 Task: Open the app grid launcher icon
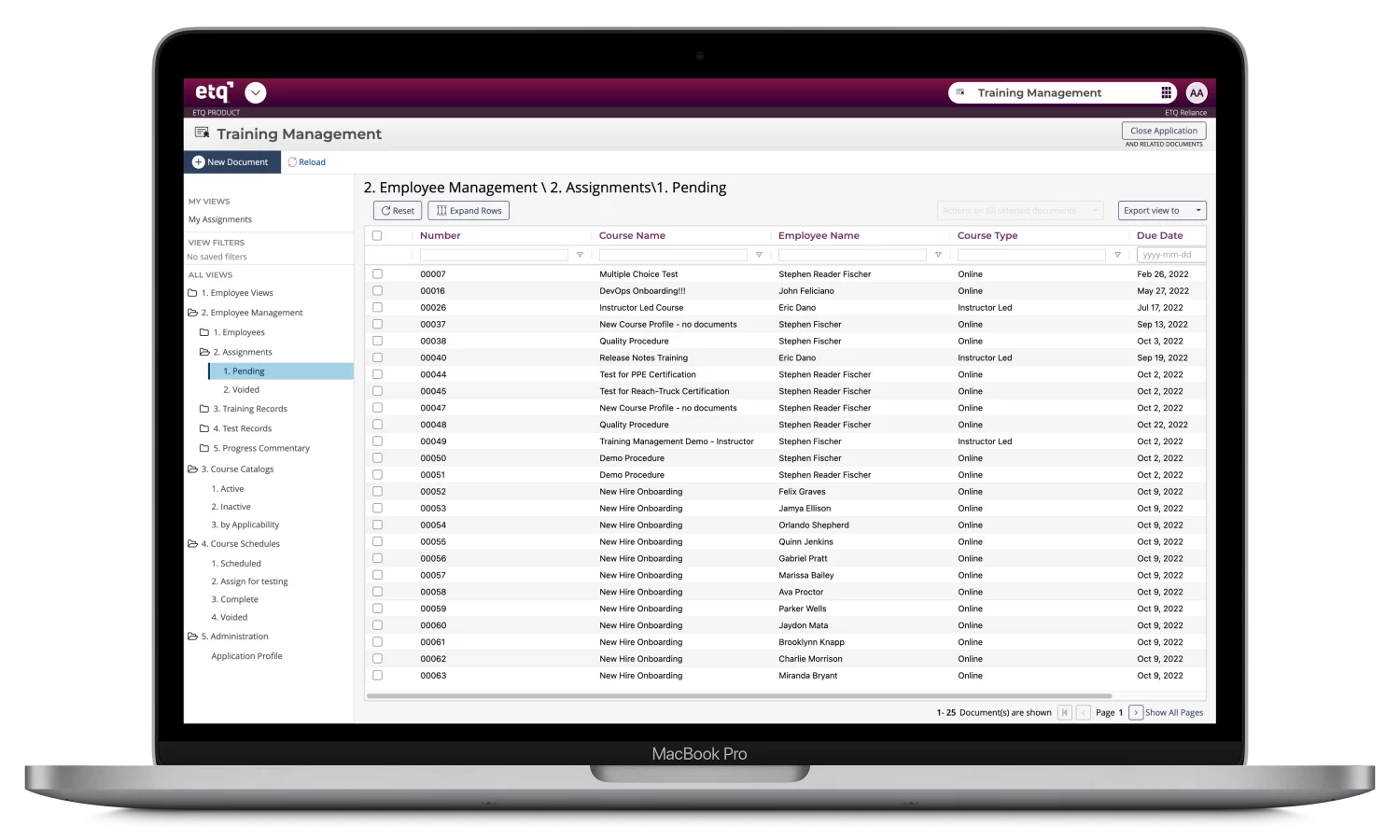pyautogui.click(x=1166, y=92)
